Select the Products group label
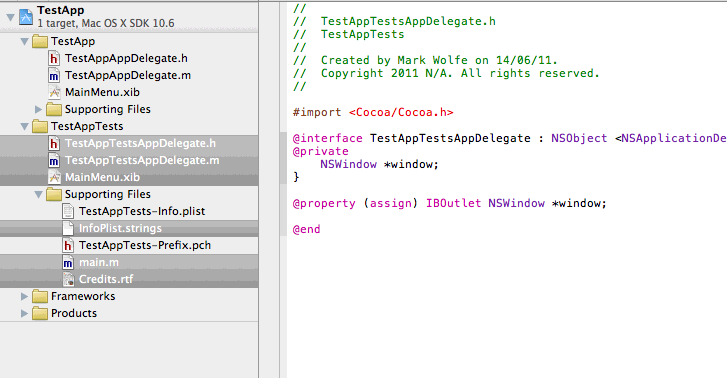 (74, 314)
